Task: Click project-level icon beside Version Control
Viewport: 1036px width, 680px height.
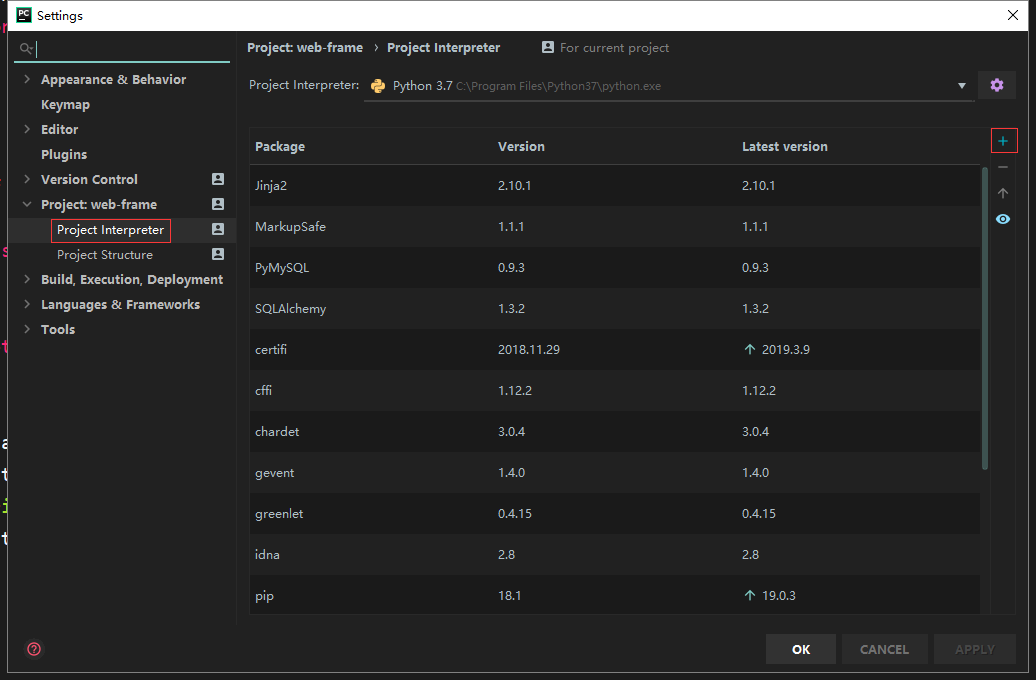Action: (218, 179)
